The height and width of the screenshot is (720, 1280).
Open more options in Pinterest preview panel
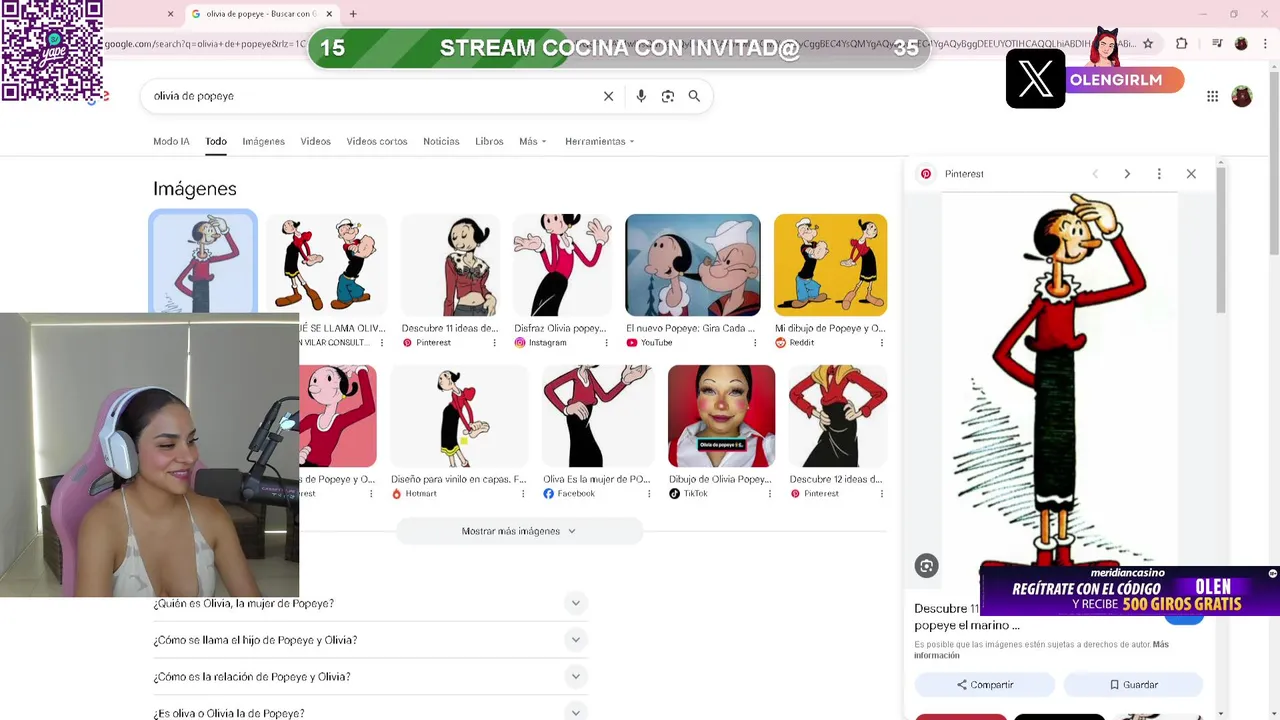[1159, 174]
